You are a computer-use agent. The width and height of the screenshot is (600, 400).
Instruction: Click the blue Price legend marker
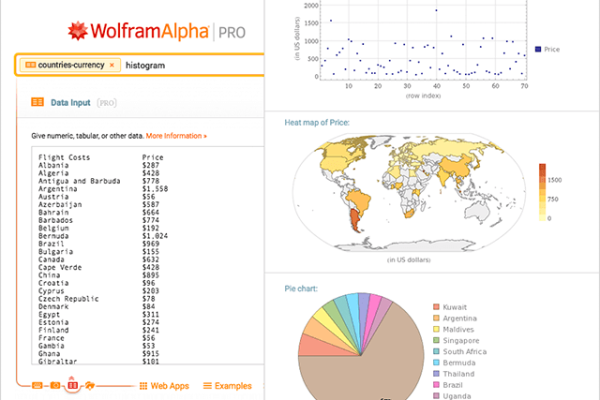[540, 48]
